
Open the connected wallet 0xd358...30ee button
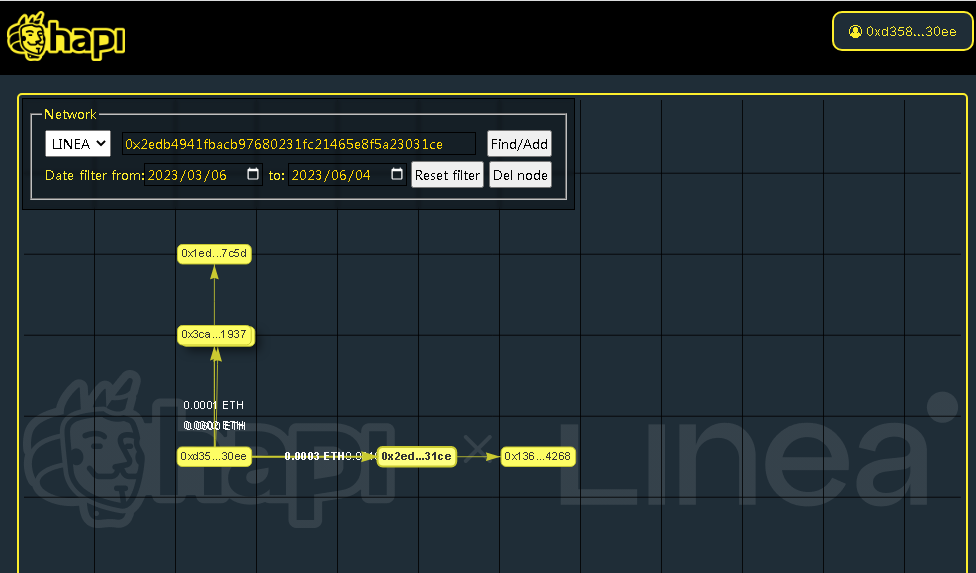pyautogui.click(x=903, y=31)
